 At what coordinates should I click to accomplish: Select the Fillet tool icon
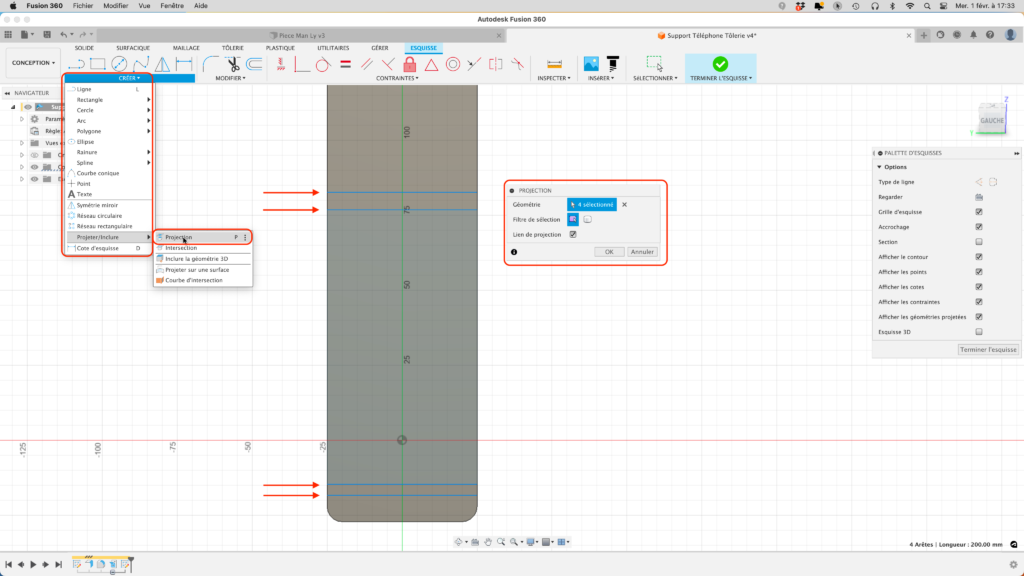(x=210, y=64)
